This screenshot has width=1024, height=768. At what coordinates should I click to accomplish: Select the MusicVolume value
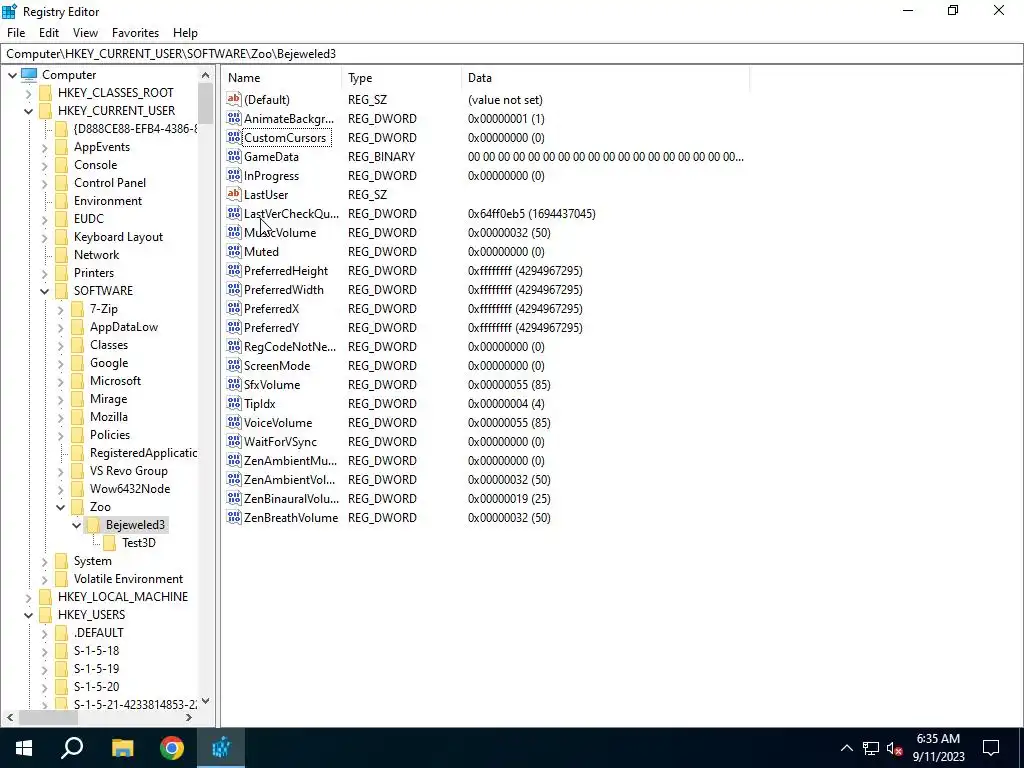point(280,232)
